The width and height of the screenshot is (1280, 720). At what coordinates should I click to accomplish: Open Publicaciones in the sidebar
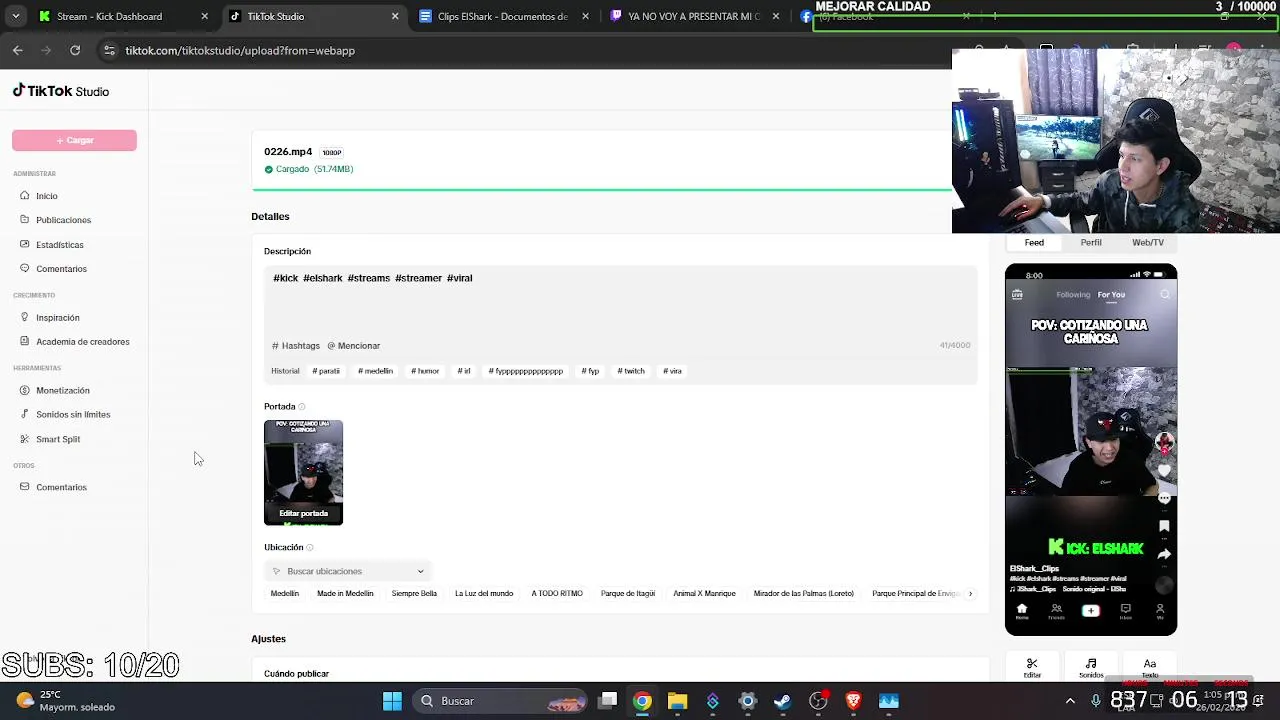[63, 220]
